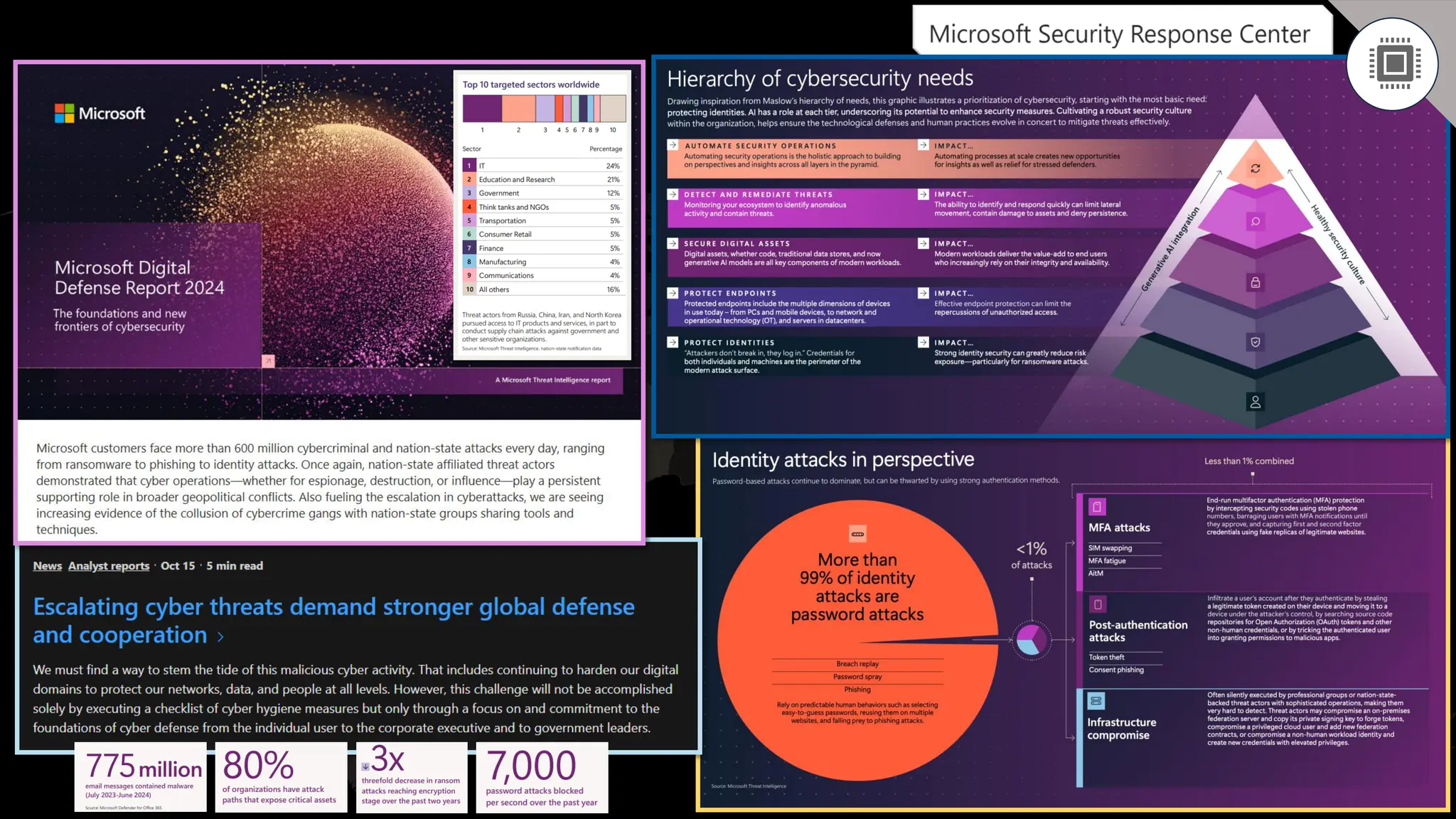Click the 775 million statistic card

coord(141,777)
